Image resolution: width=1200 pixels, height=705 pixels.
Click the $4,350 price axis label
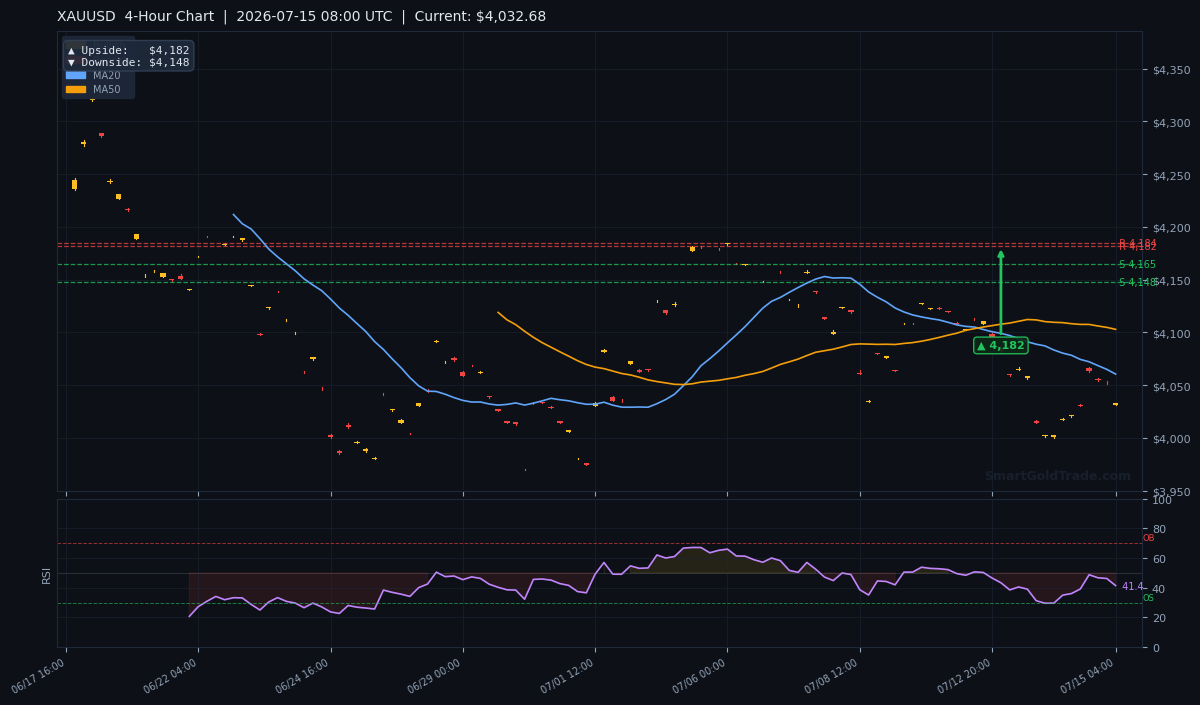tap(1171, 70)
